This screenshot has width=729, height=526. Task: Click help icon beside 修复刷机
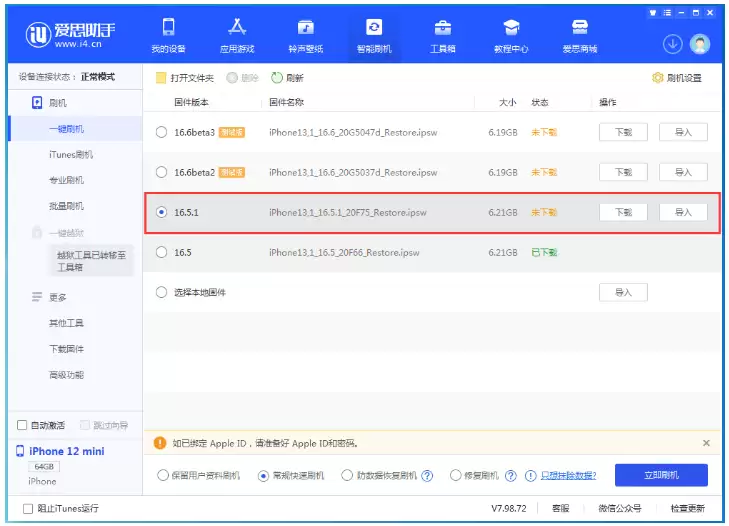point(510,476)
